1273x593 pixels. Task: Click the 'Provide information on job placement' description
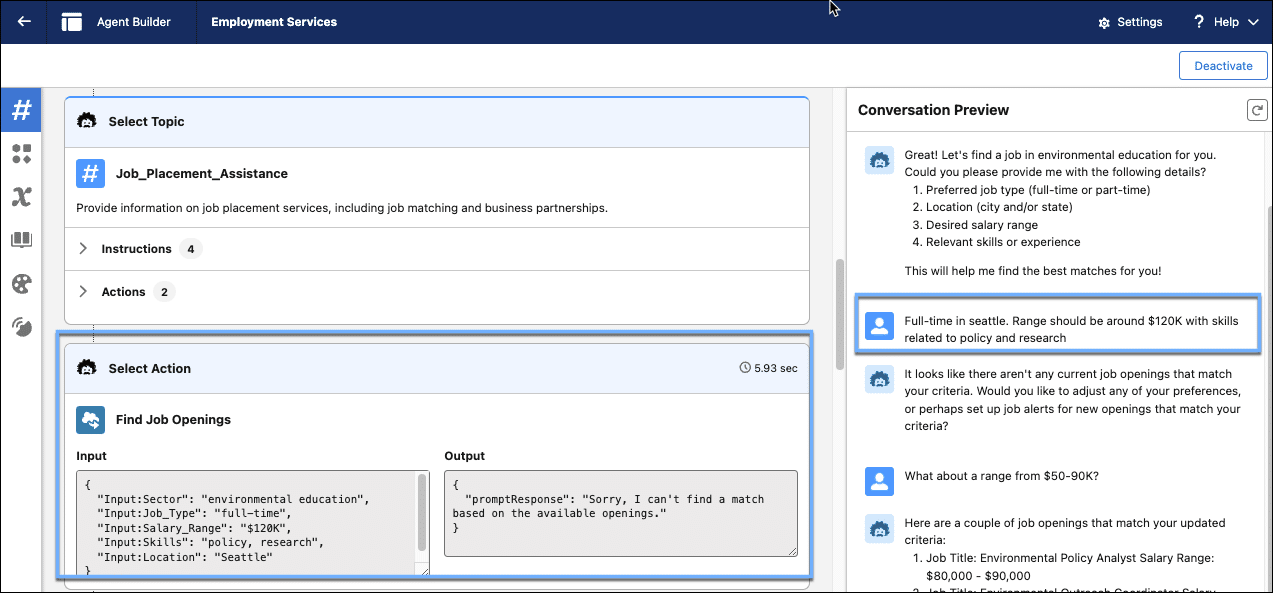[x=342, y=209]
